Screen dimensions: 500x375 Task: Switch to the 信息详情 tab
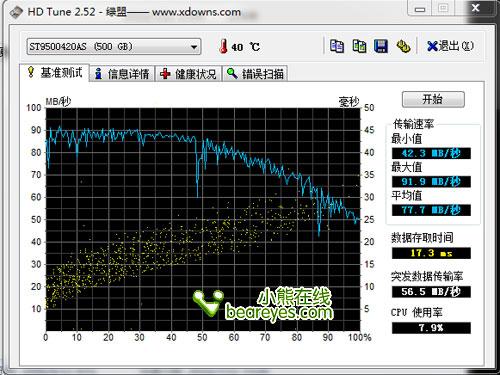[x=122, y=74]
